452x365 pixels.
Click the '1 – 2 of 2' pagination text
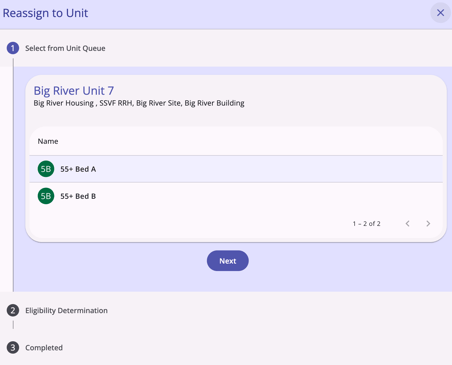[x=367, y=224]
